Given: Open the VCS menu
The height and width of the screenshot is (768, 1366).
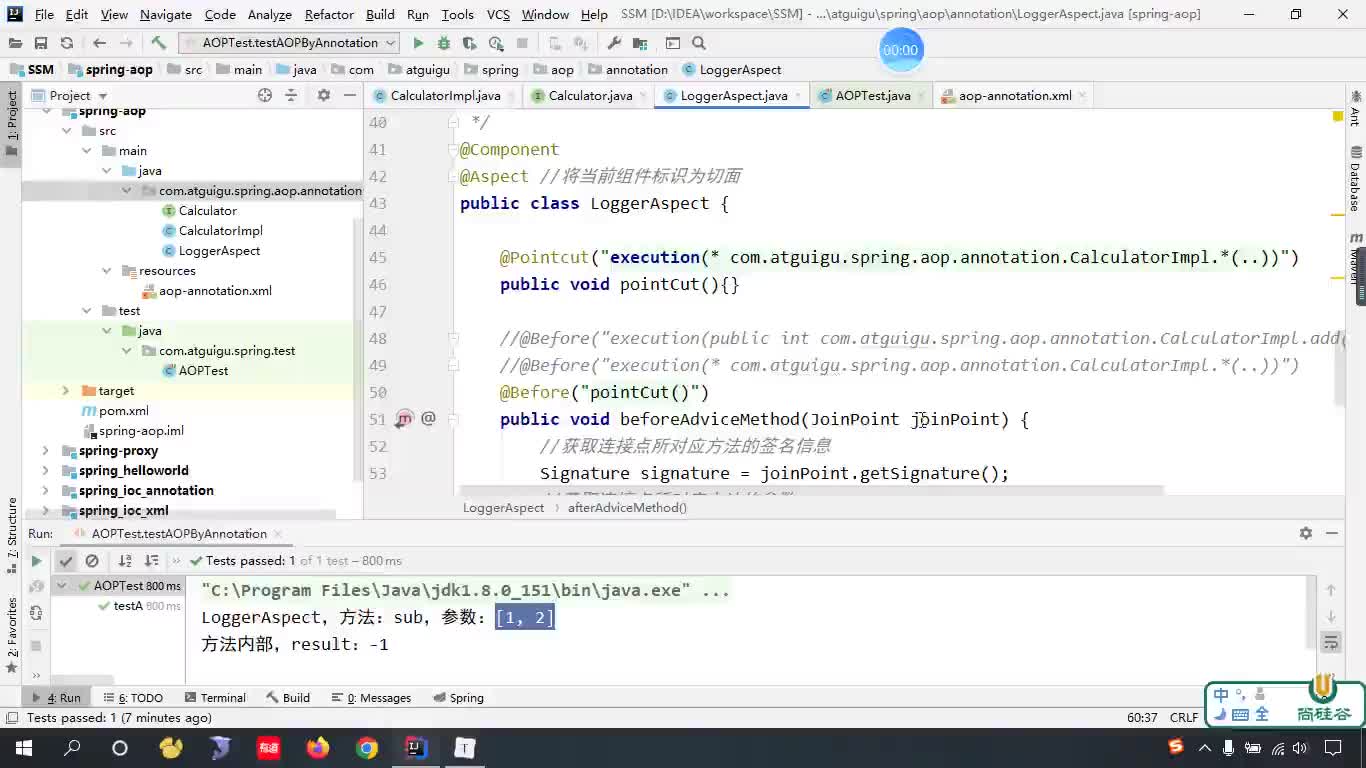Looking at the screenshot, I should [498, 14].
